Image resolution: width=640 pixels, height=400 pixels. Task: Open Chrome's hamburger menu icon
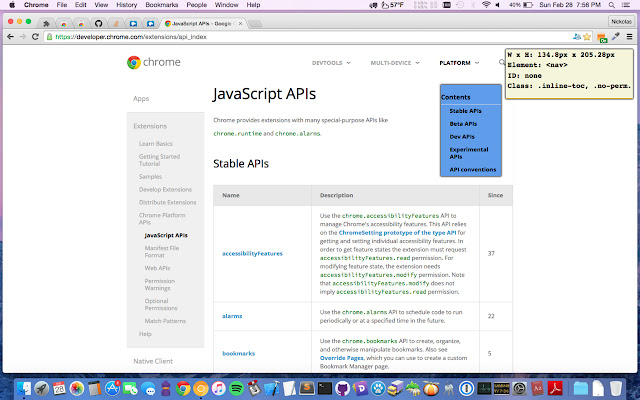coord(628,36)
